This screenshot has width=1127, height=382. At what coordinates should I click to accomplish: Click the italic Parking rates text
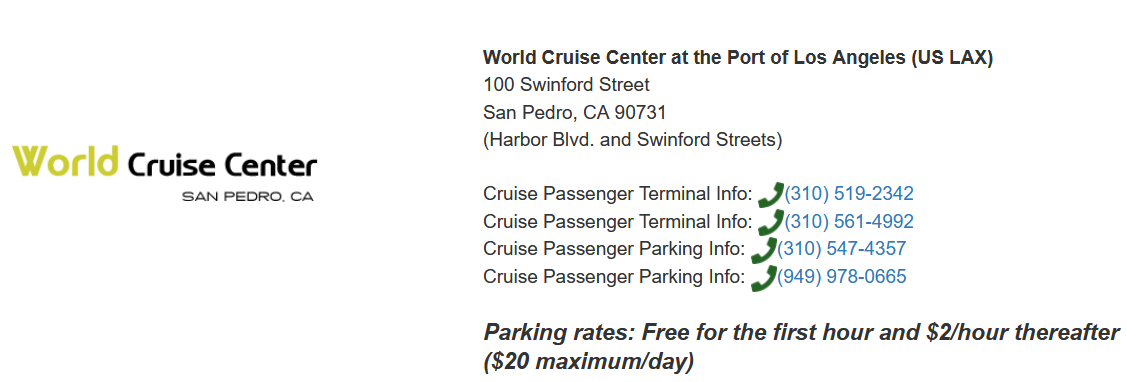802,347
